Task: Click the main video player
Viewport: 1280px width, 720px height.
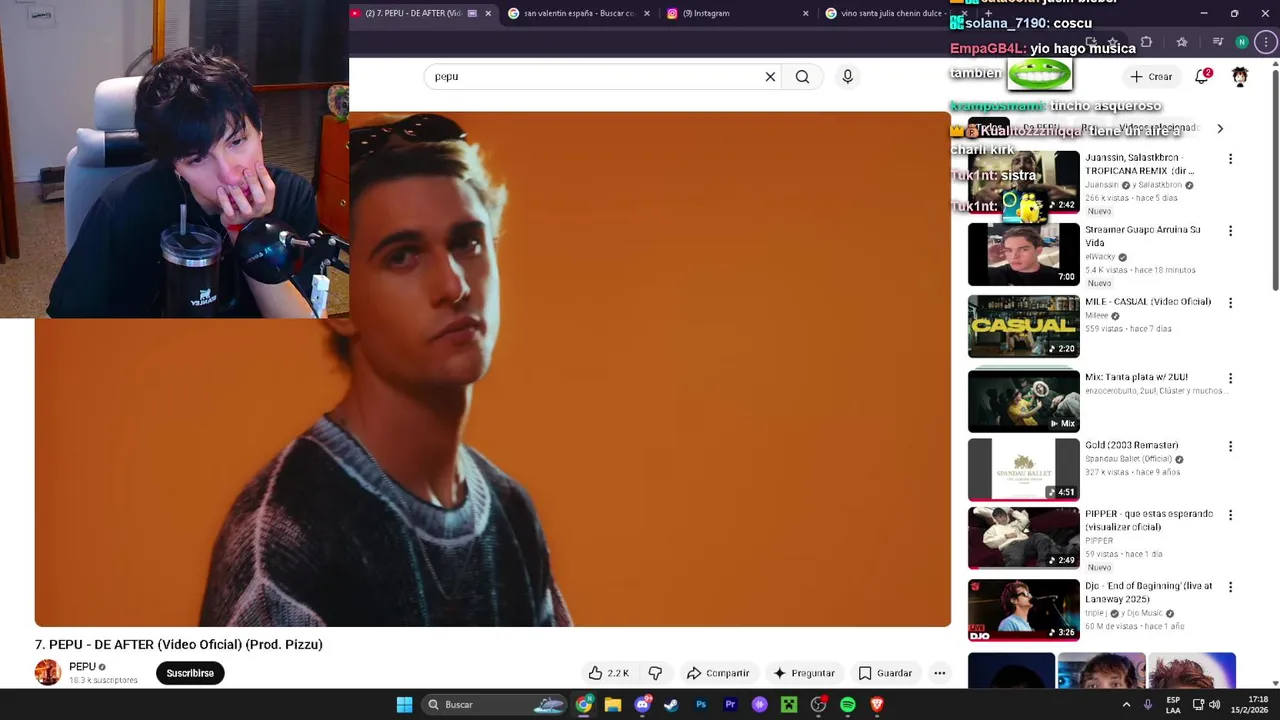Action: 493,370
